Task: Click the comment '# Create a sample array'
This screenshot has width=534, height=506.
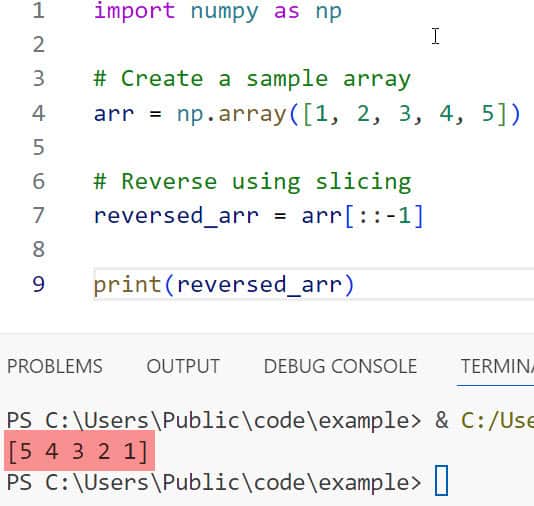Action: pos(252,79)
